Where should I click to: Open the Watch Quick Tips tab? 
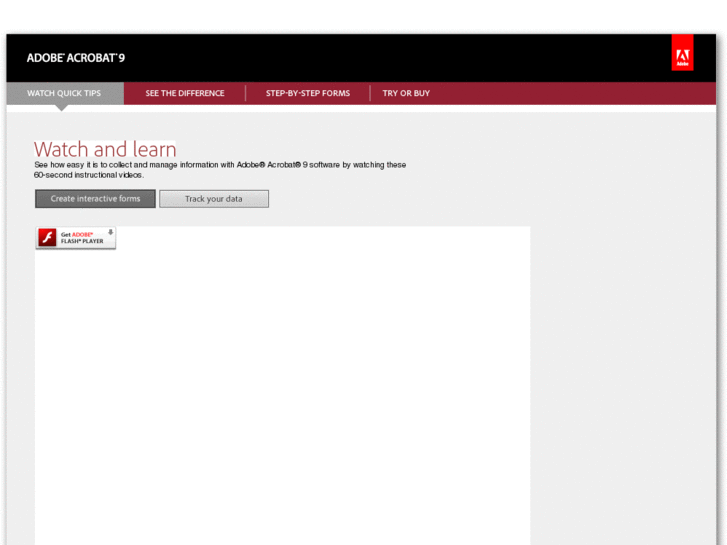pos(64,93)
